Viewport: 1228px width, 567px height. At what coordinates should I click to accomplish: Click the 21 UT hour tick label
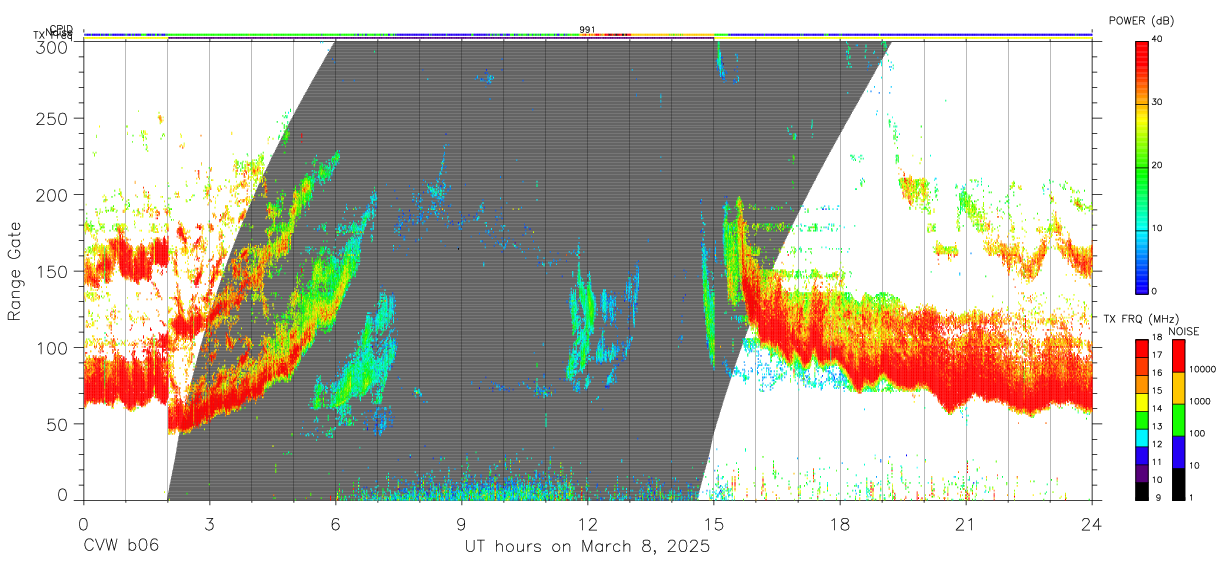965,522
